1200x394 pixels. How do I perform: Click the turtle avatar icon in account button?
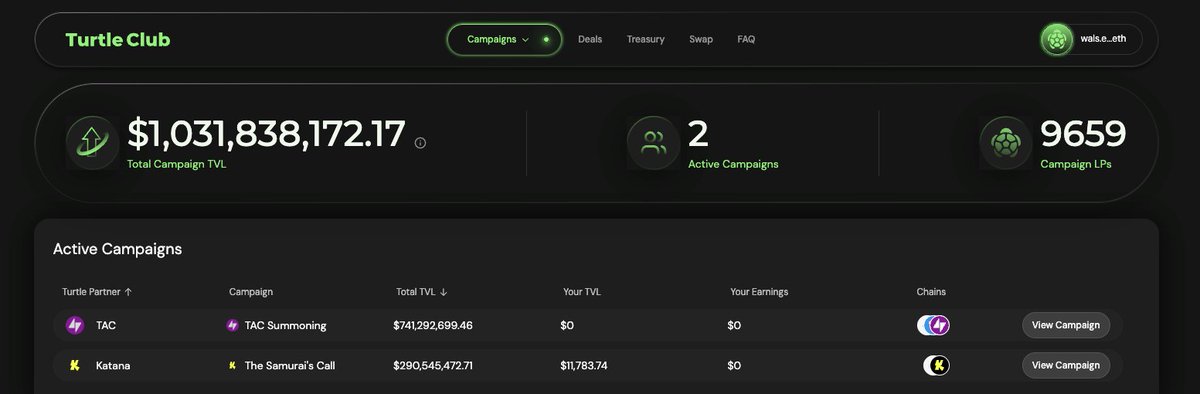coord(1056,40)
